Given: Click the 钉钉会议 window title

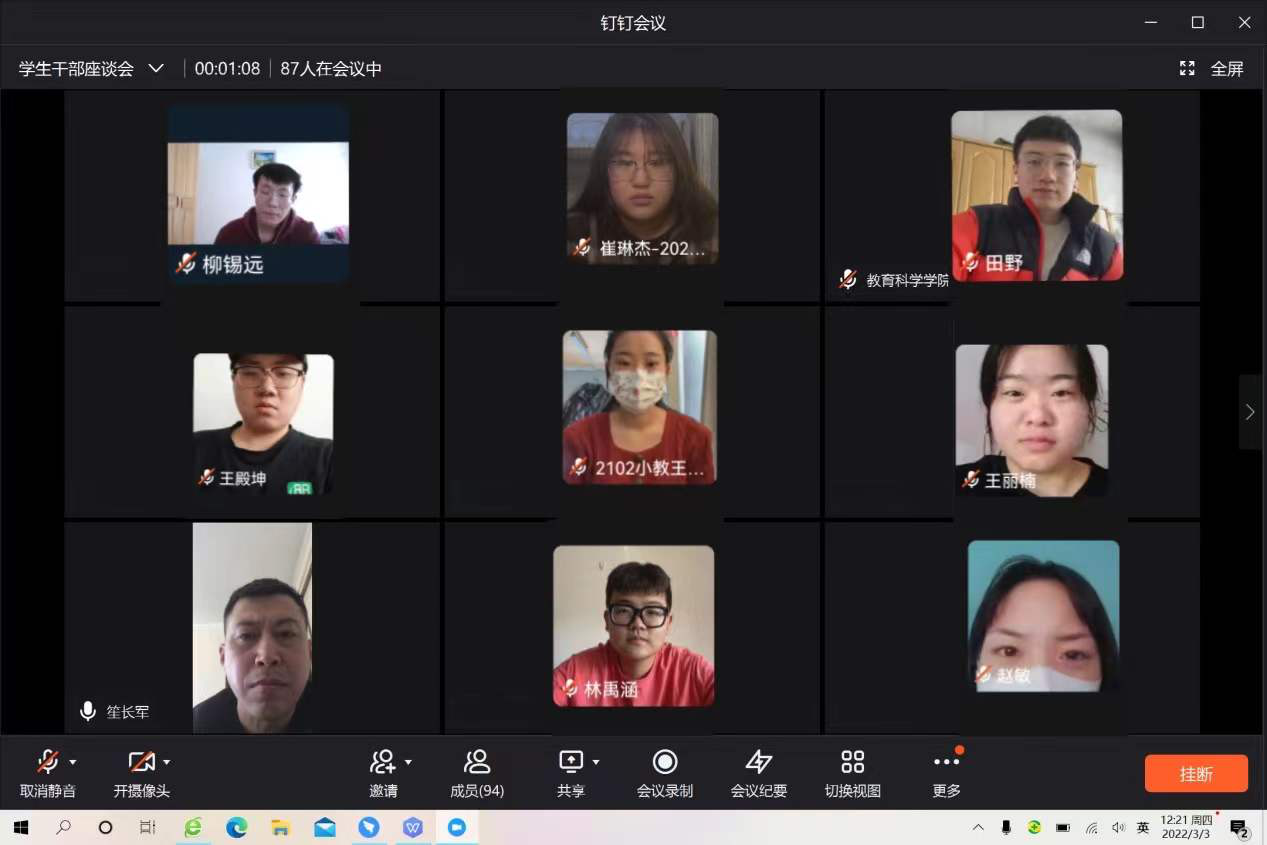Looking at the screenshot, I should [x=633, y=22].
